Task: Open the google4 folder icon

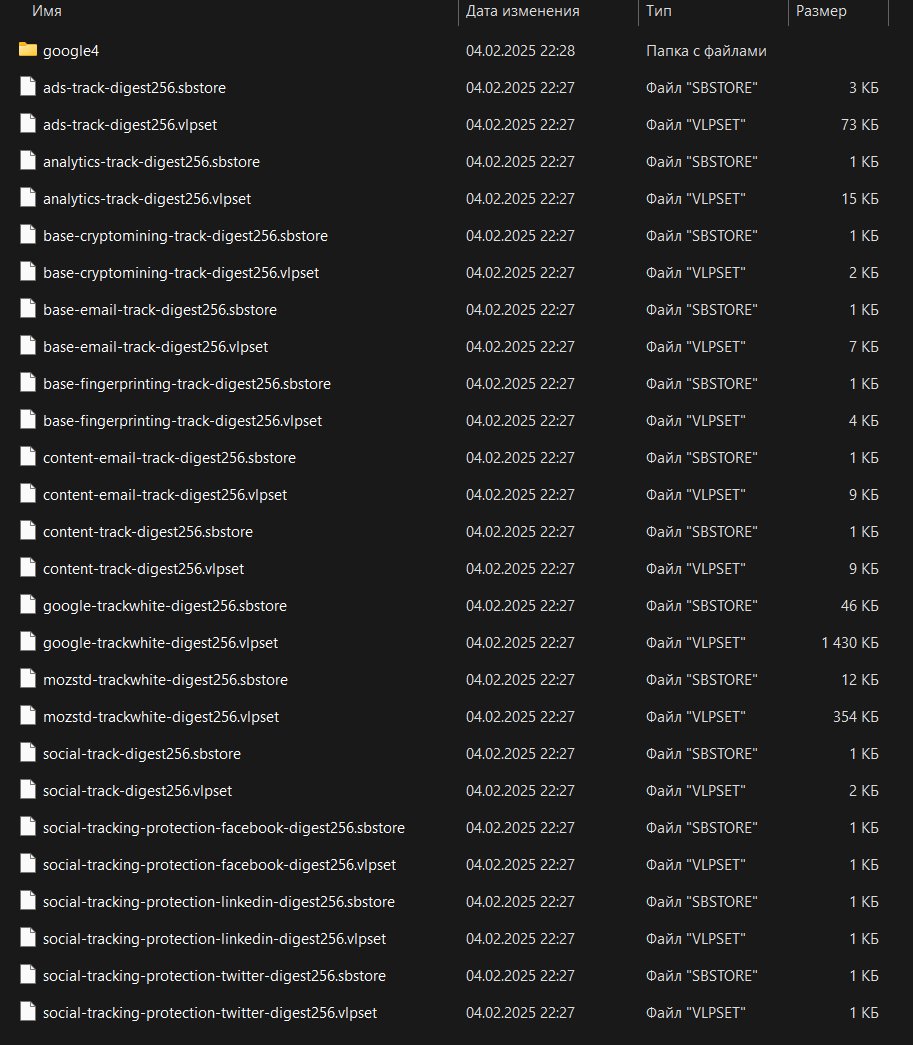Action: (28, 50)
